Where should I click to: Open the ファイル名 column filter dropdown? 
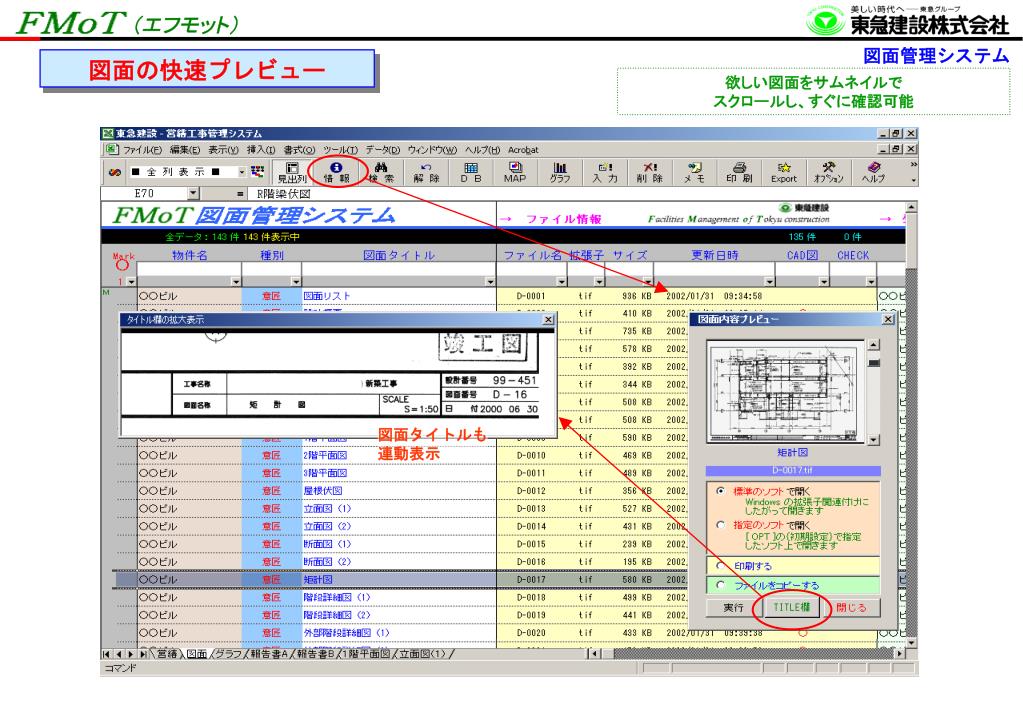click(x=561, y=281)
